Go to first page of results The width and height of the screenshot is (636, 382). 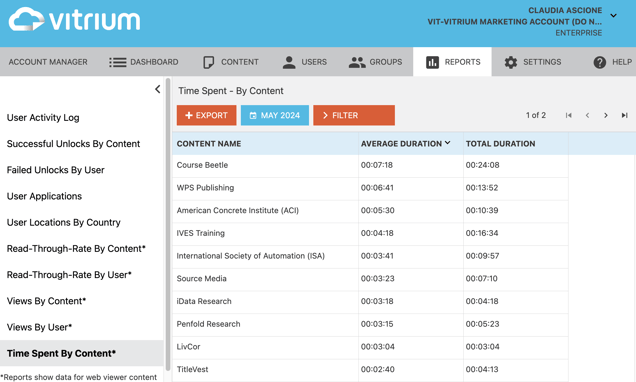(569, 116)
